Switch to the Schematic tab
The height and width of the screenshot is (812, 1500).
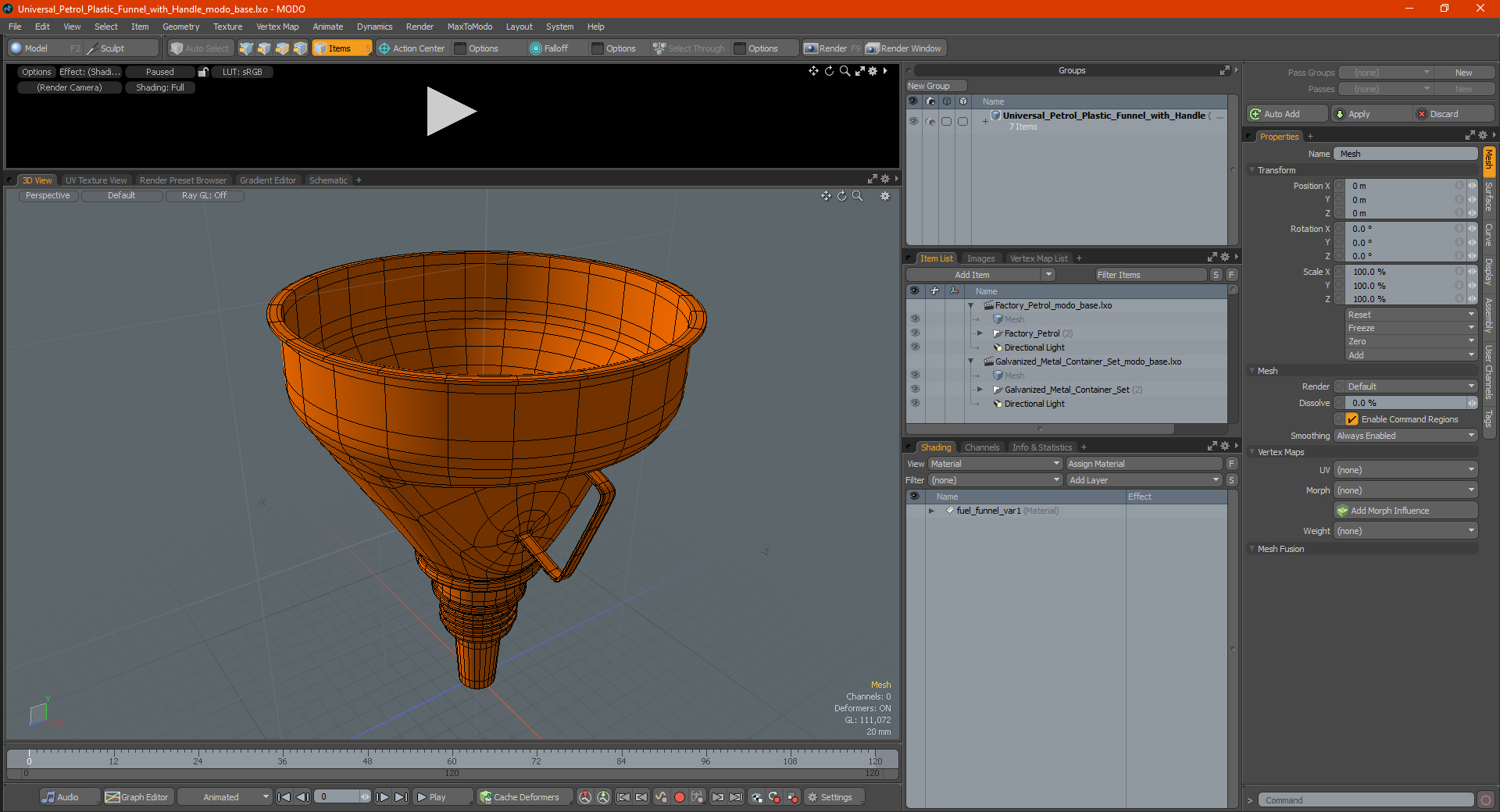click(328, 180)
